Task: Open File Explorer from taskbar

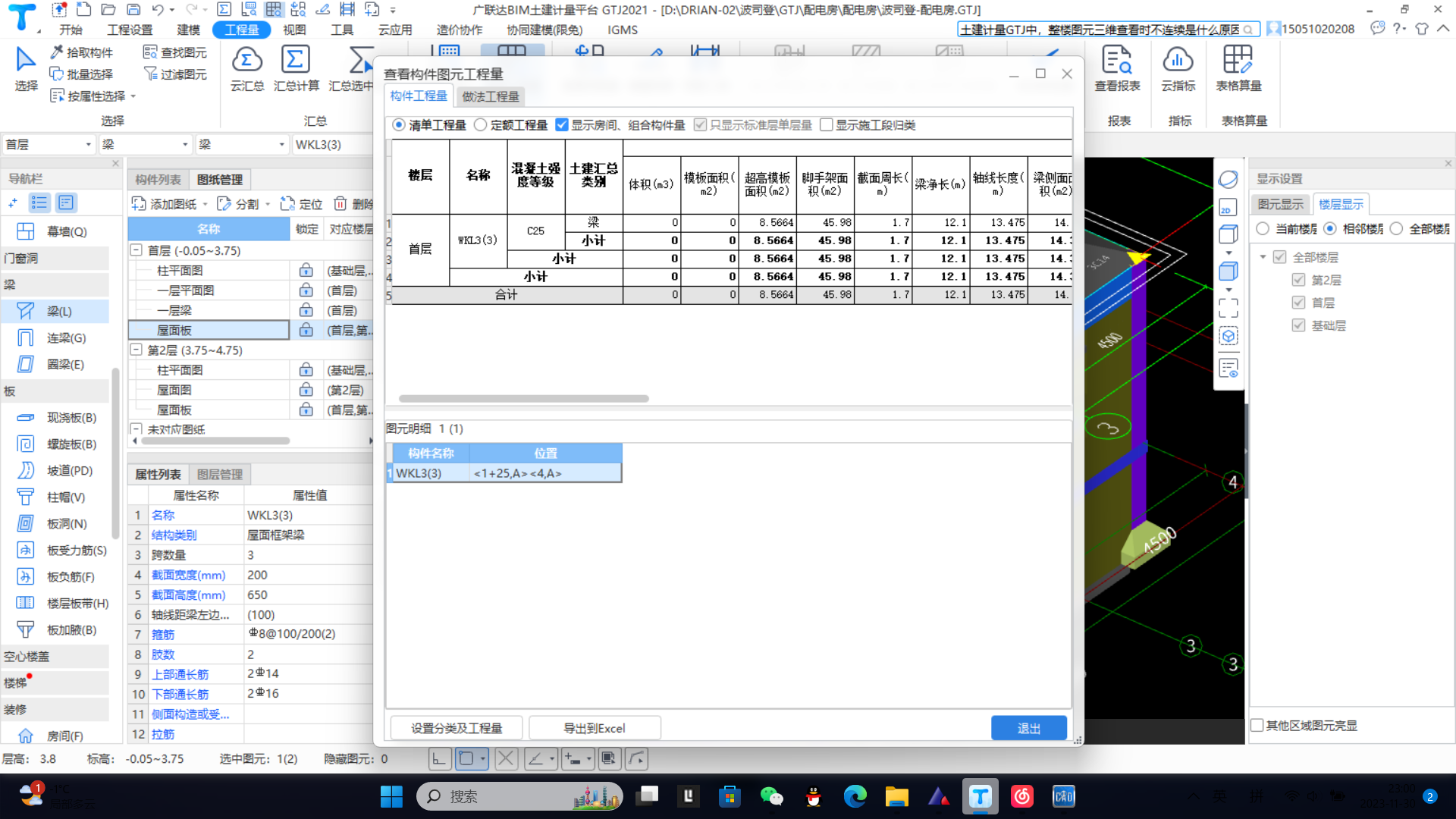Action: point(896,796)
